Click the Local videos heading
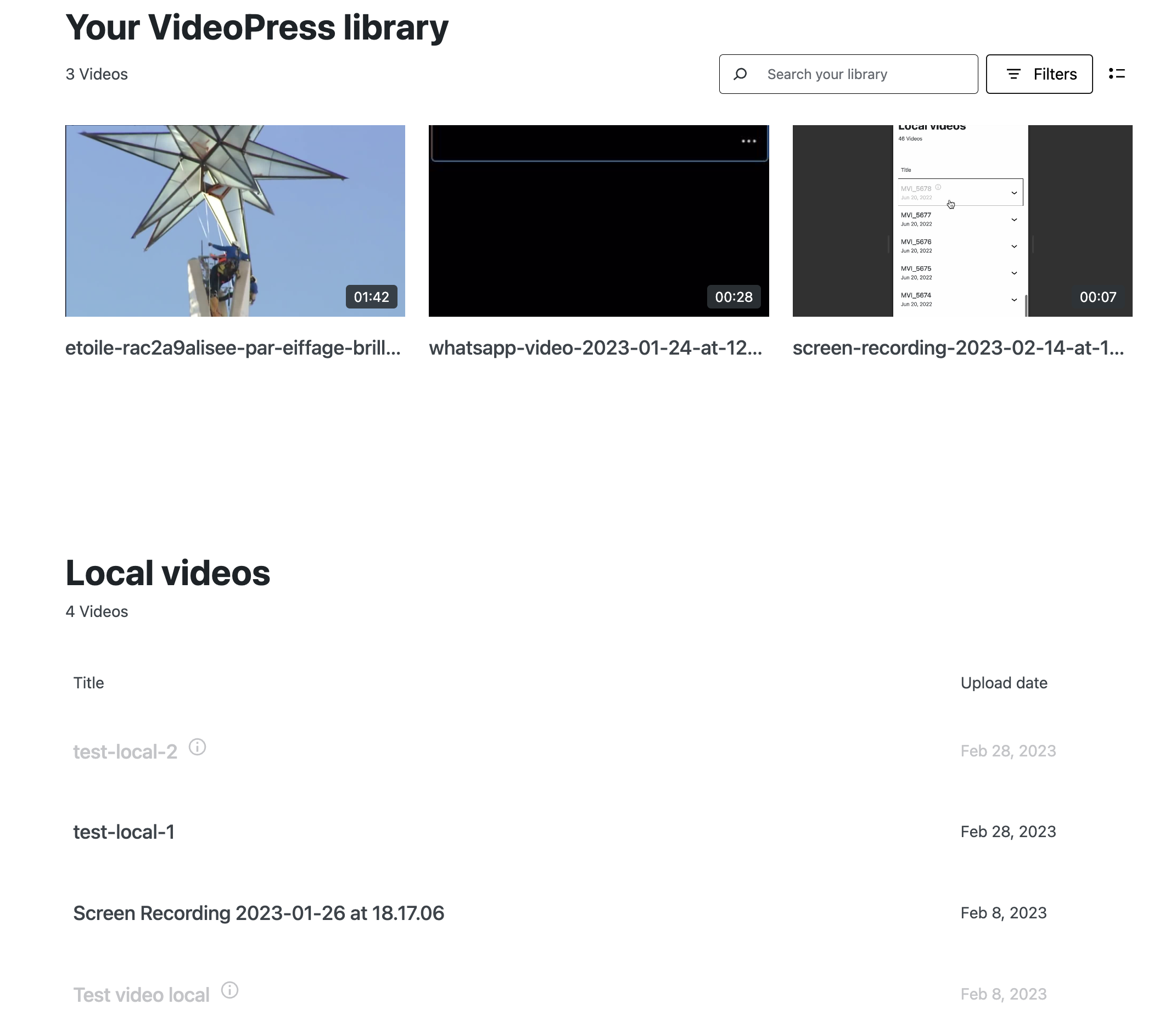Viewport: 1176px width, 1021px height. coord(168,573)
